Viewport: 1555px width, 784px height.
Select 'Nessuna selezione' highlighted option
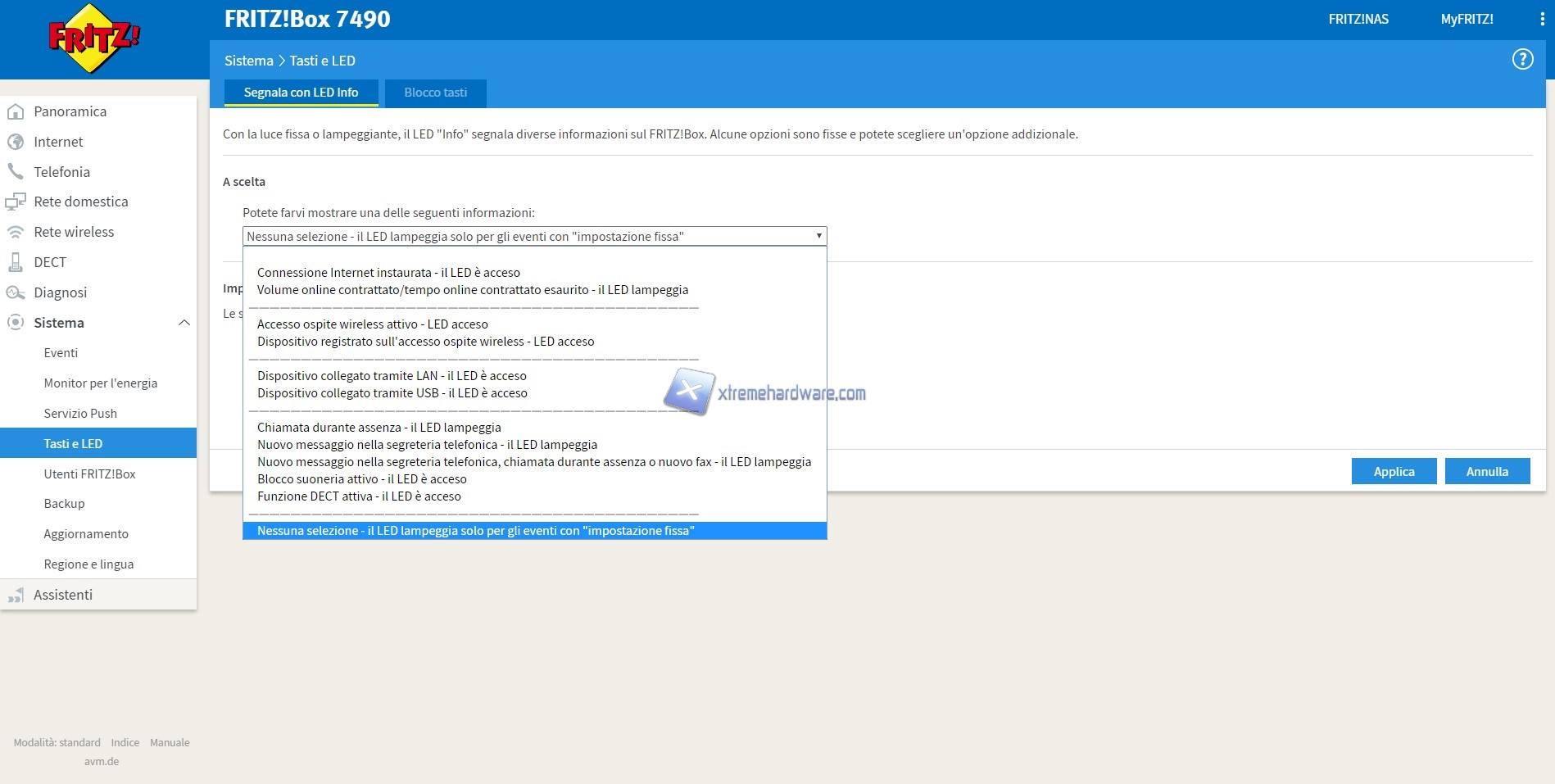[475, 531]
